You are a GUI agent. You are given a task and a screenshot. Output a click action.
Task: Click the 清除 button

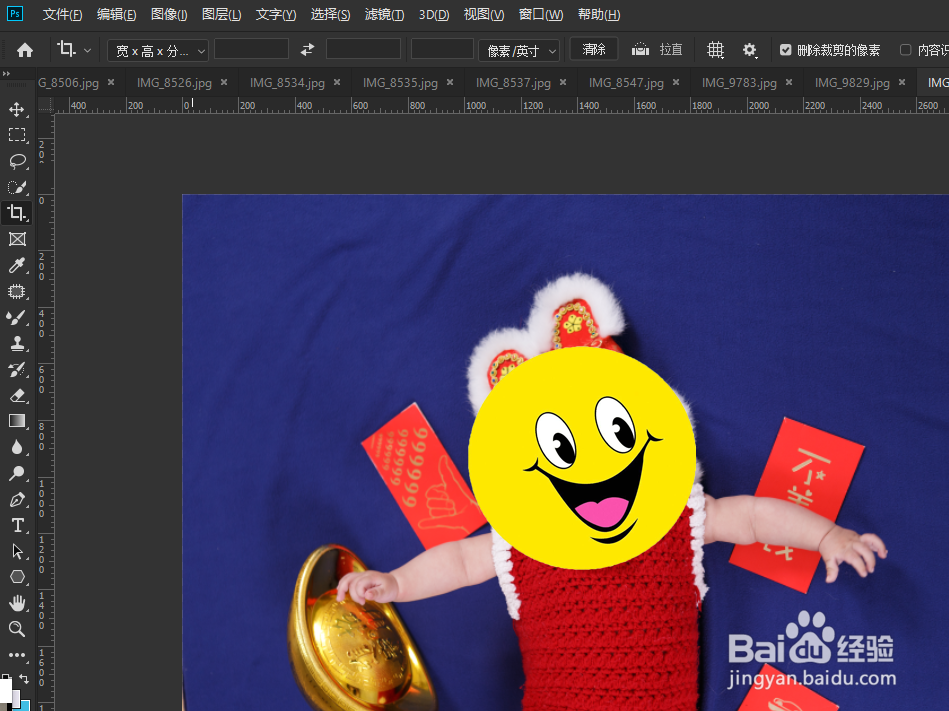[594, 49]
